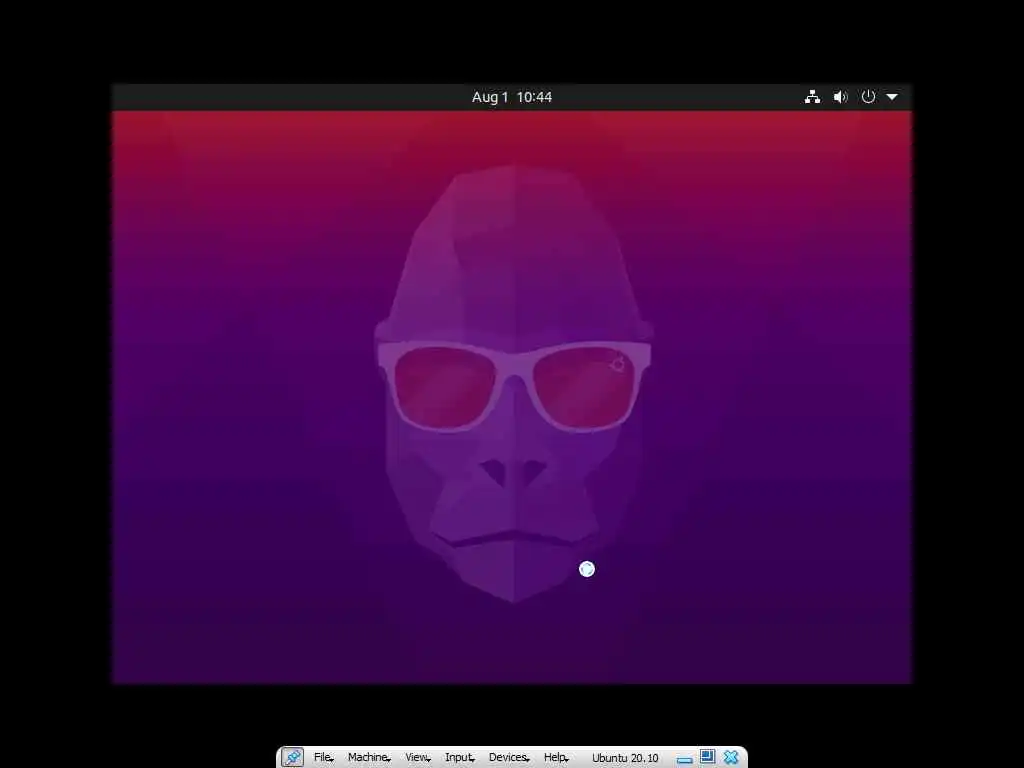This screenshot has width=1024, height=768.
Task: Toggle the VirtualBox toolbar pin icon
Action: [293, 758]
